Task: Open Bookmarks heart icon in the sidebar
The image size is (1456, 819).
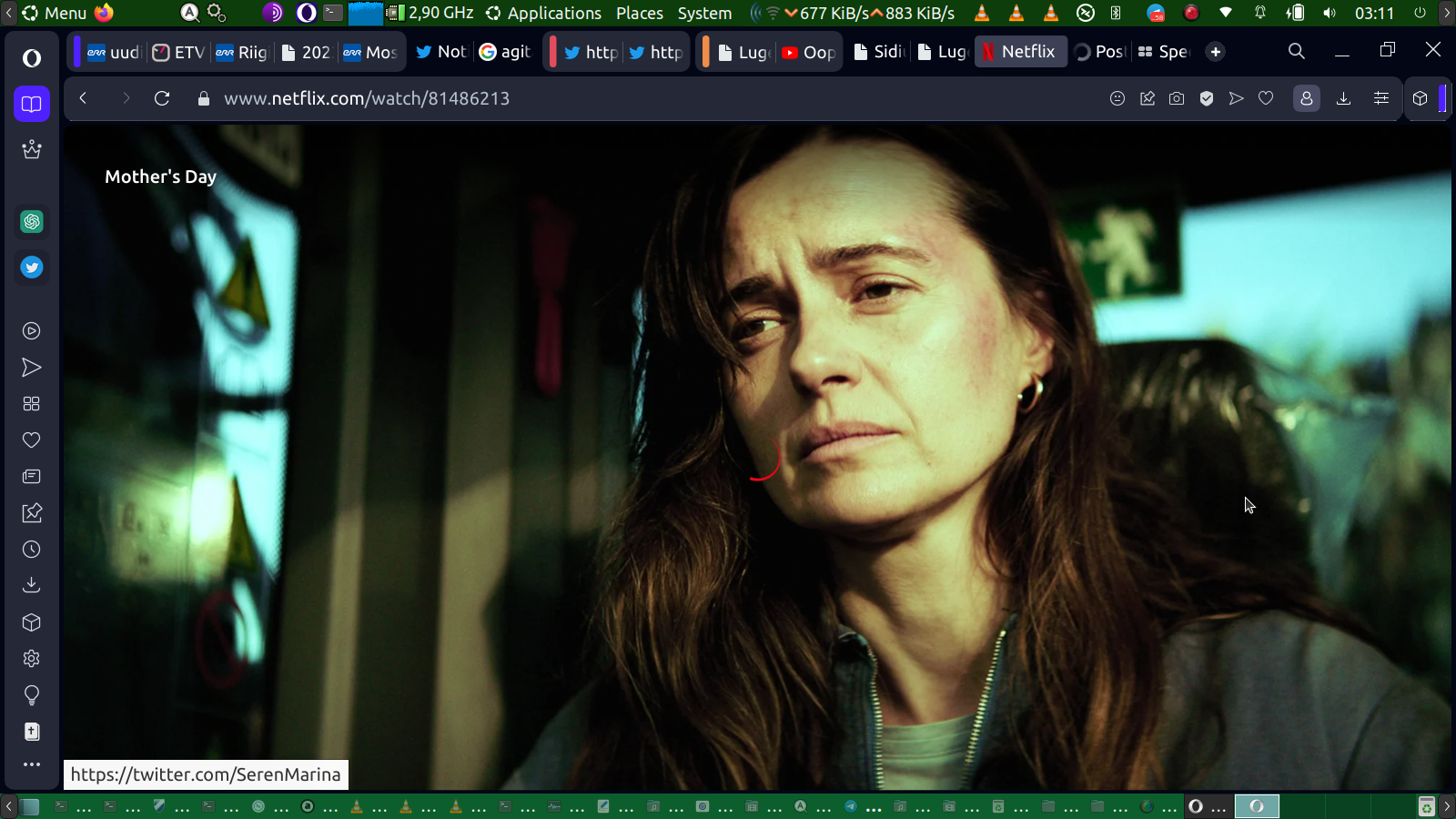Action: click(32, 440)
